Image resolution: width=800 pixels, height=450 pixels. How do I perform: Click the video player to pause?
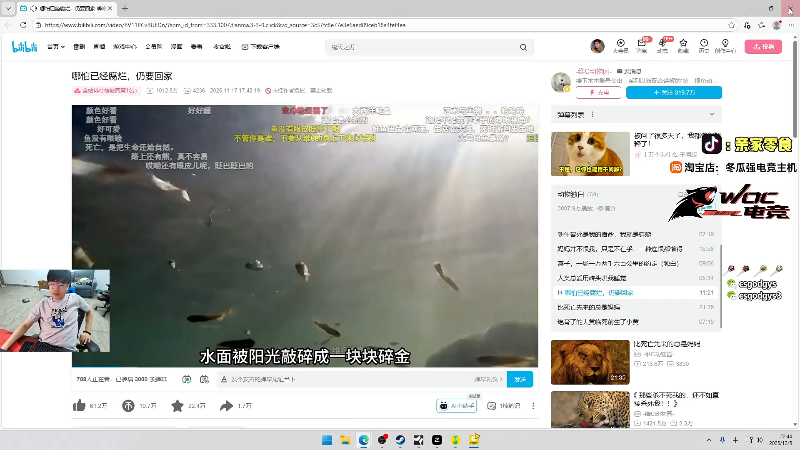coord(305,236)
